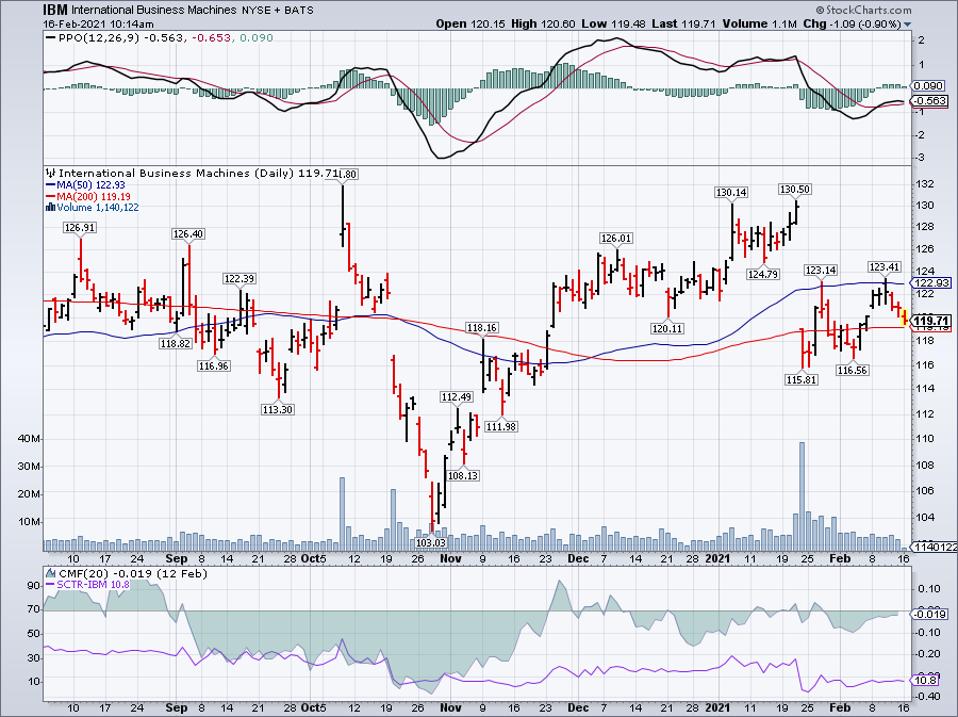
Task: Click the 123.14 price label
Action: [821, 270]
